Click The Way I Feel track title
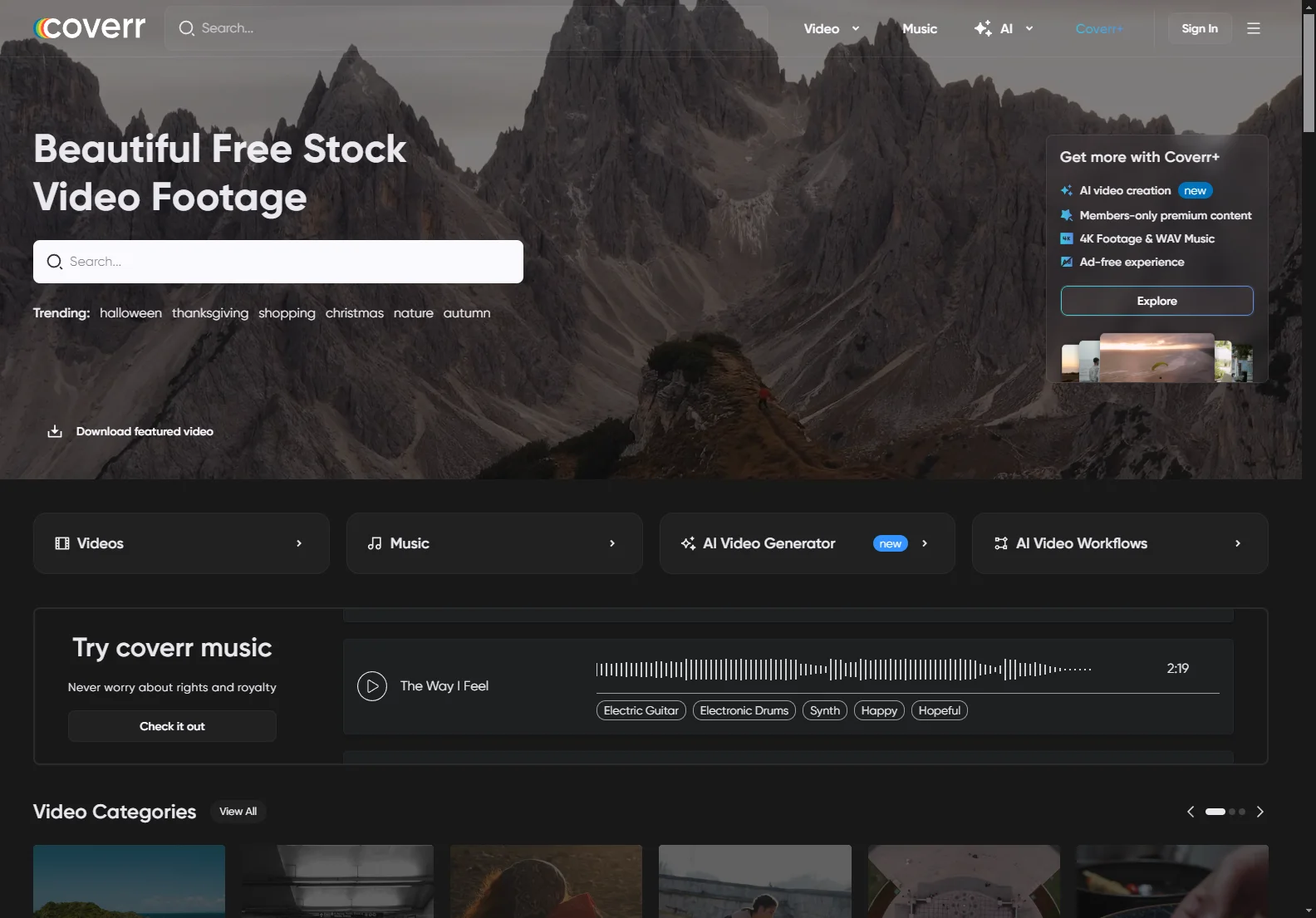The image size is (1316, 918). point(444,686)
